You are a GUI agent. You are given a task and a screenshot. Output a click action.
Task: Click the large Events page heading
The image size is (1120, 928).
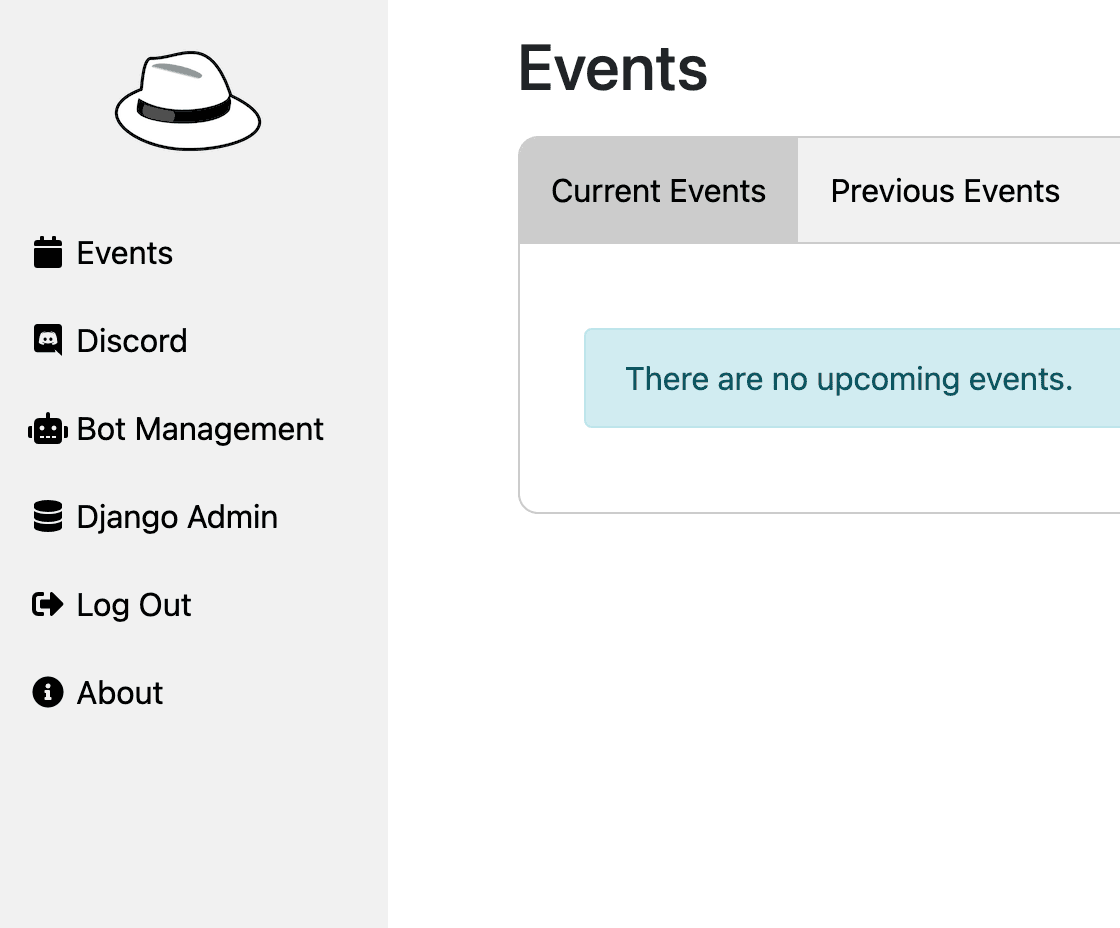click(613, 69)
